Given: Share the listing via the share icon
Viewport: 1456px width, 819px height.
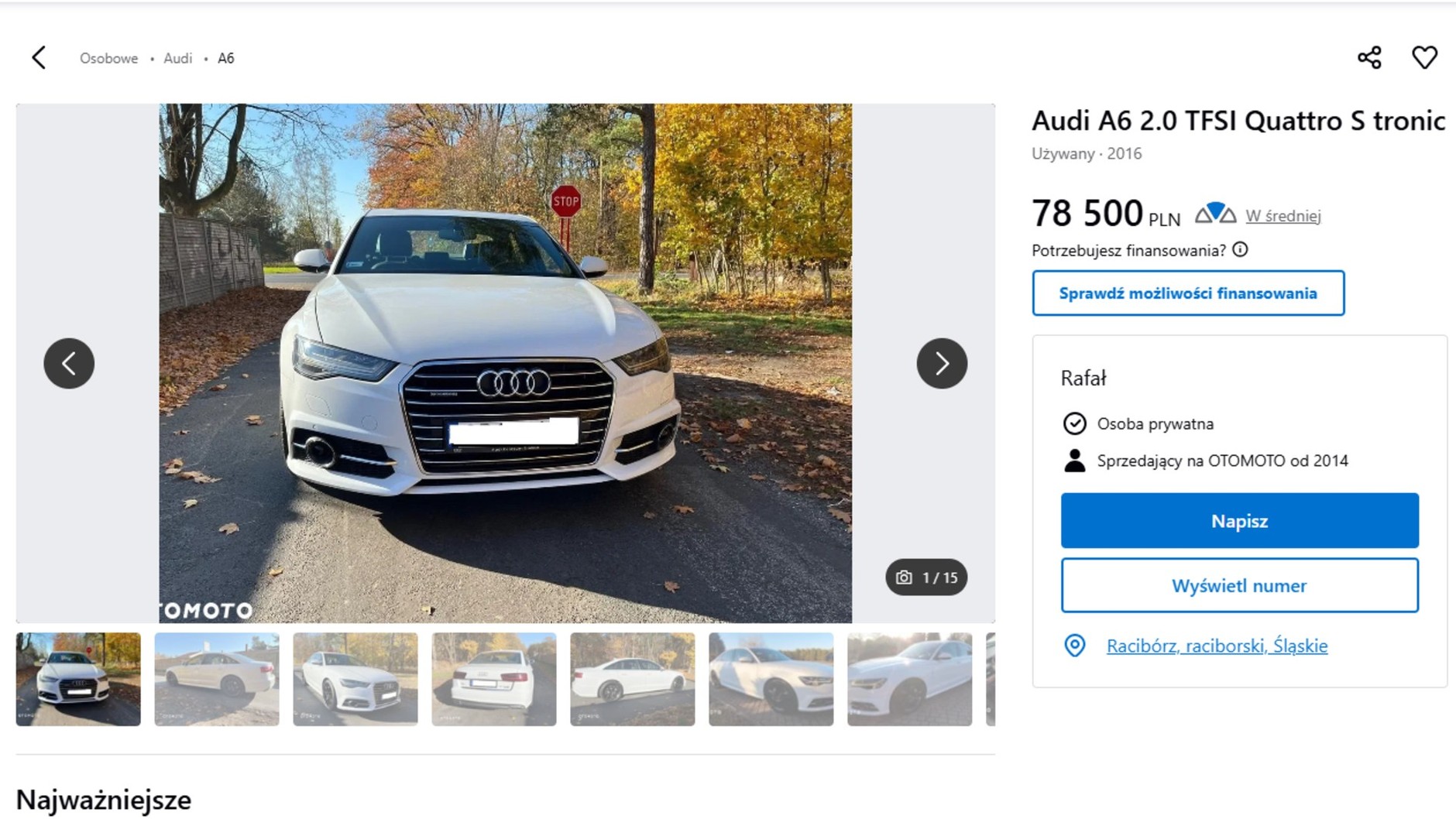Looking at the screenshot, I should [1369, 57].
